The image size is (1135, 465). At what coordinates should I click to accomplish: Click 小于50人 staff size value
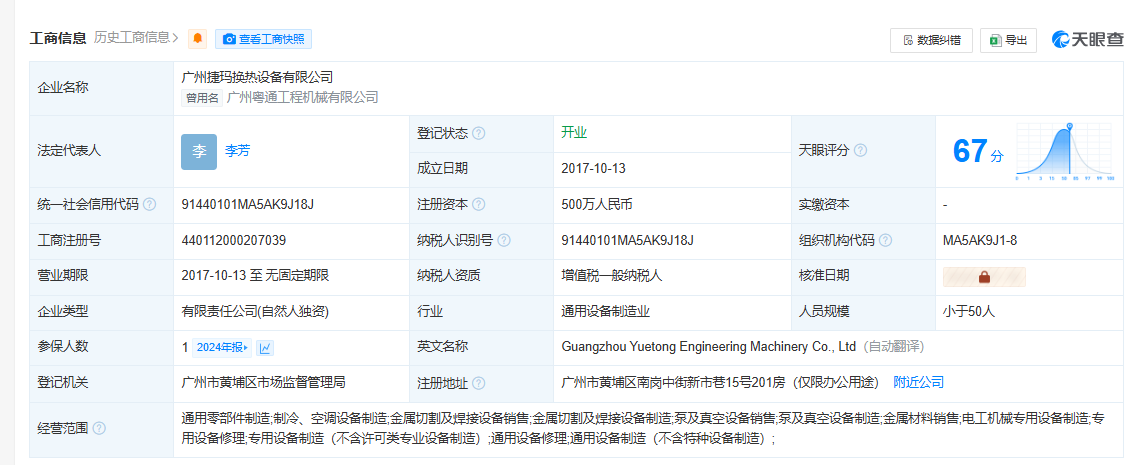click(969, 311)
